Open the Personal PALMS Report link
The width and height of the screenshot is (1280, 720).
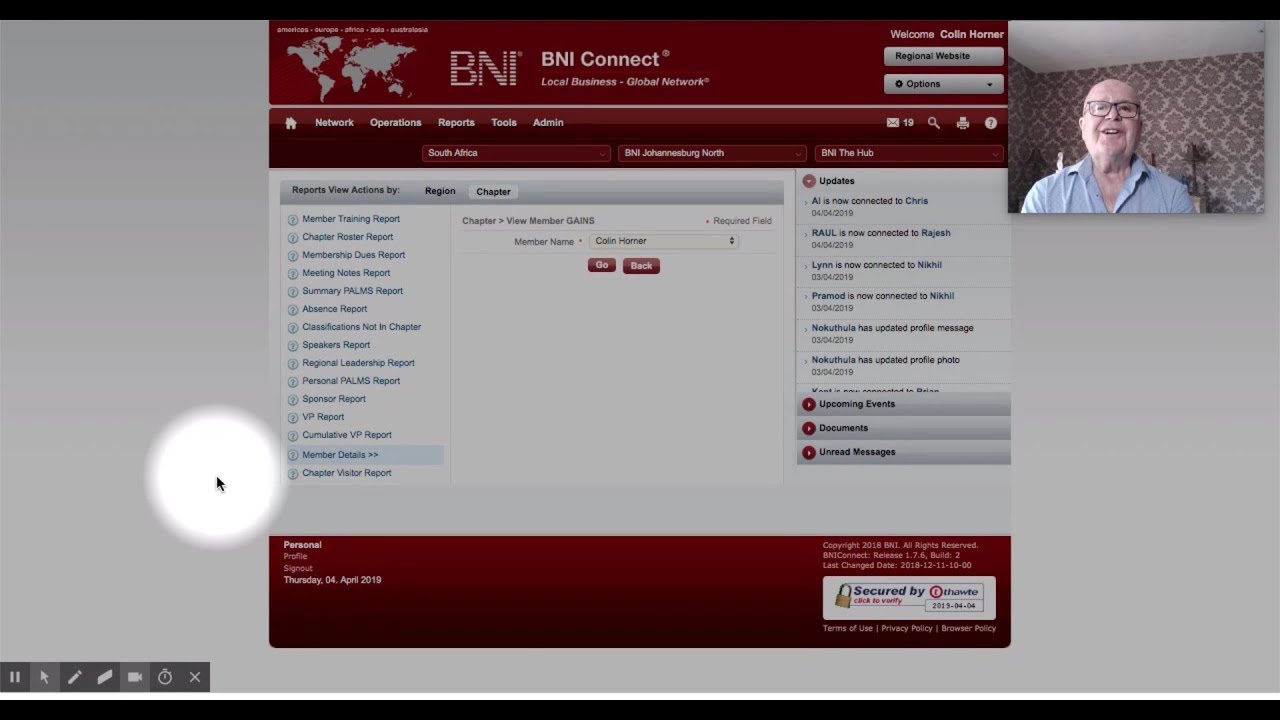click(x=351, y=381)
